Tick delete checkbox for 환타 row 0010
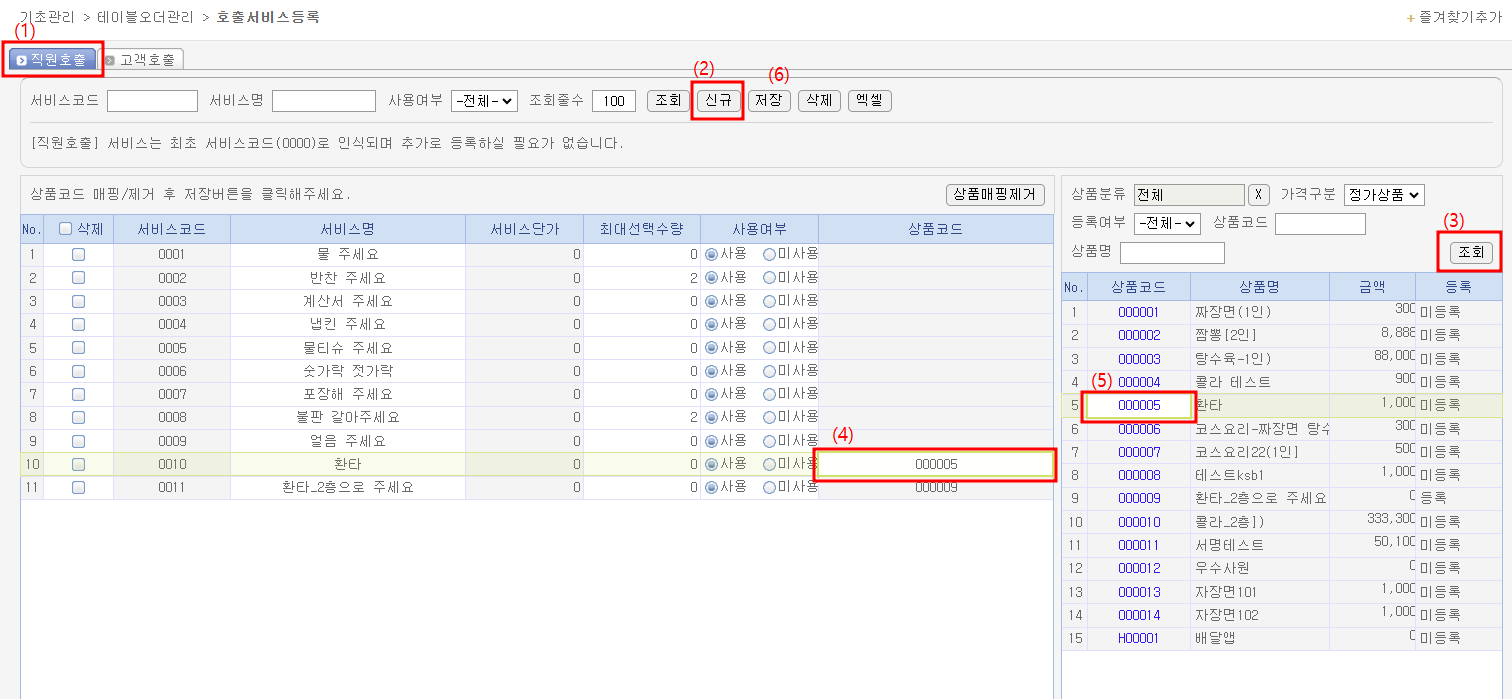Image resolution: width=1512 pixels, height=699 pixels. (x=78, y=464)
